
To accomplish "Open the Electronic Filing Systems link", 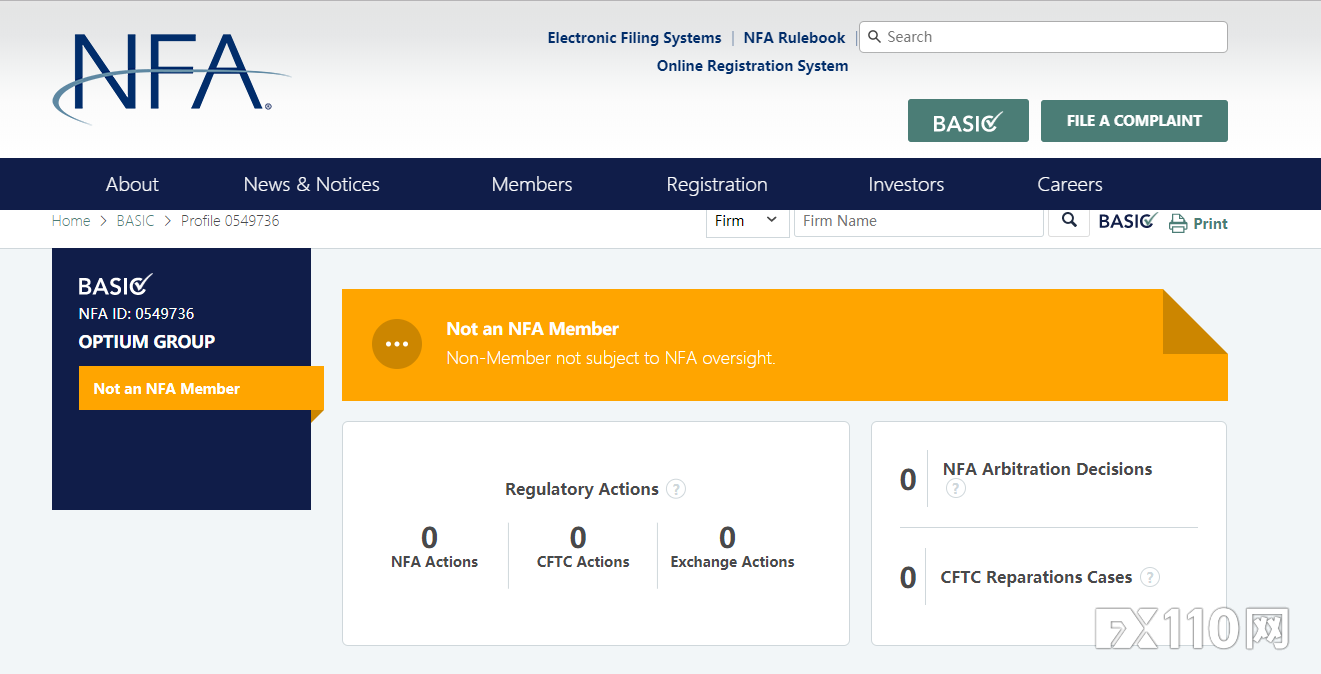I will (x=634, y=38).
